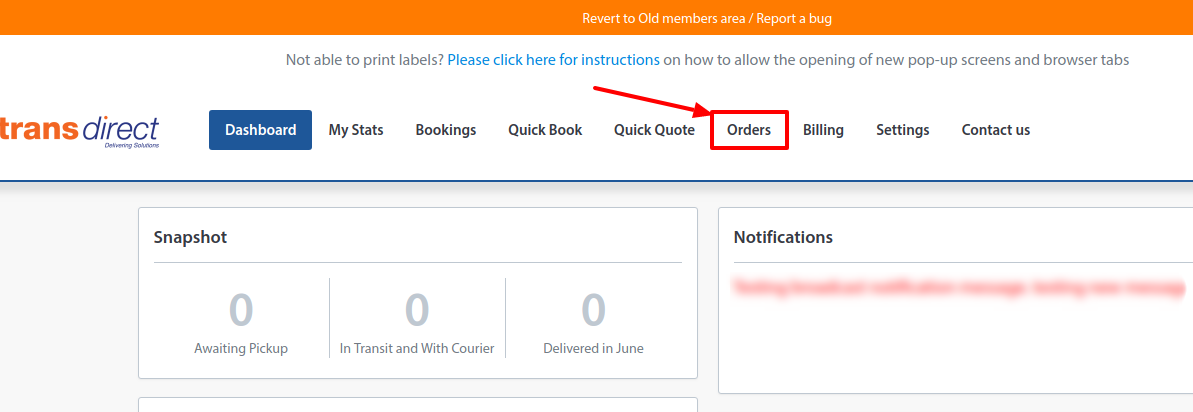Click the 'Not able to print labels?' text
The image size is (1193, 412).
(365, 60)
